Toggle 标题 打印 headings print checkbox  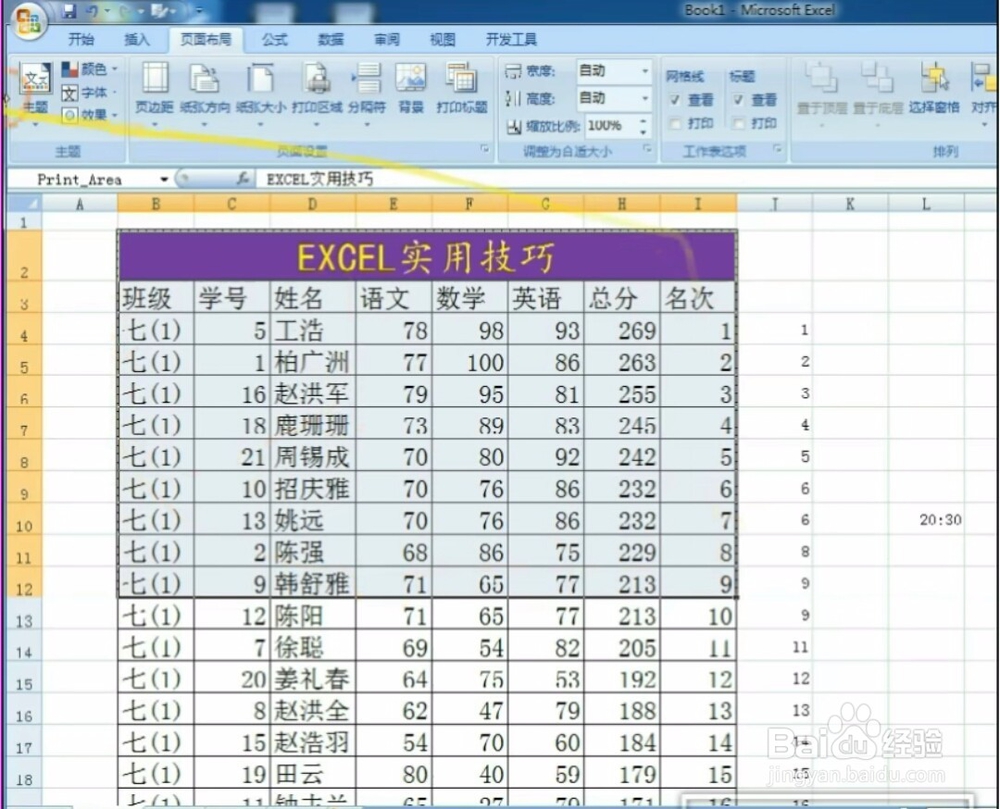[738, 123]
